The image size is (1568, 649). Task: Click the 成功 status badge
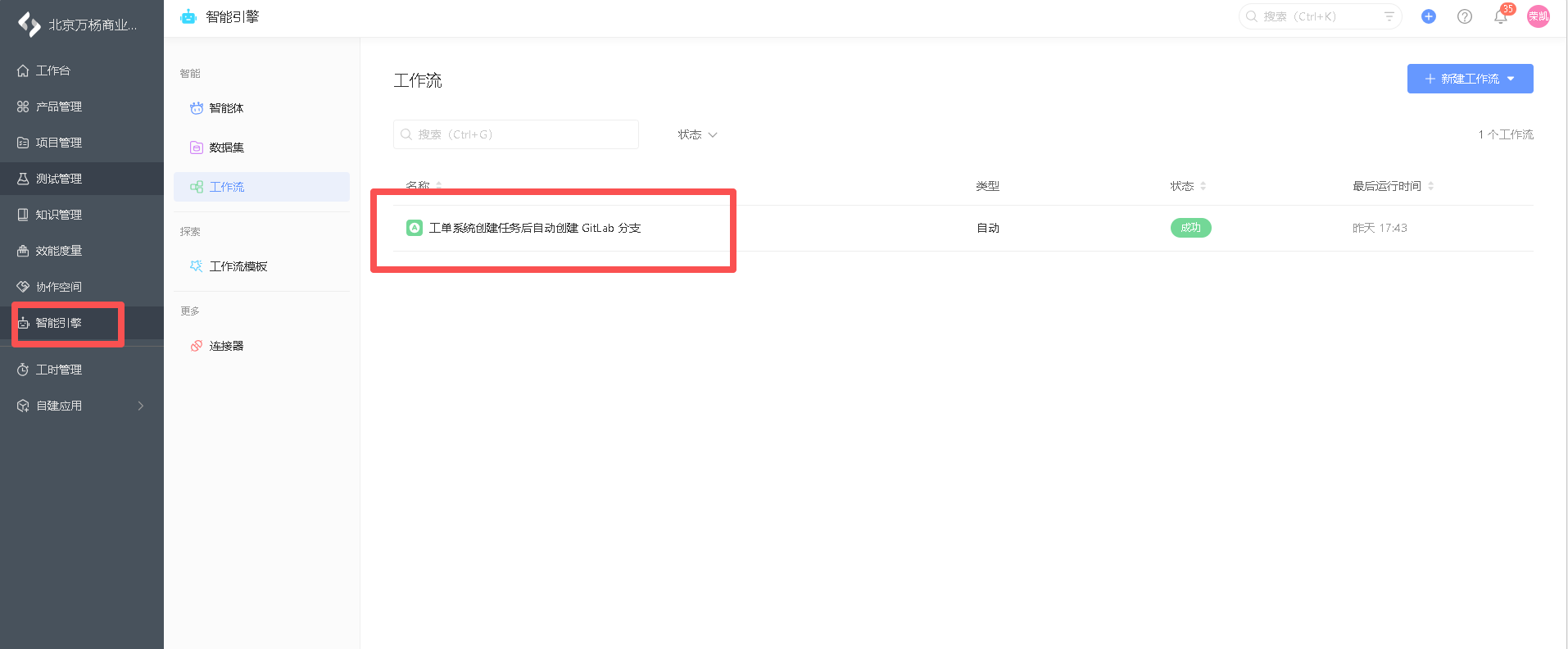point(1190,228)
